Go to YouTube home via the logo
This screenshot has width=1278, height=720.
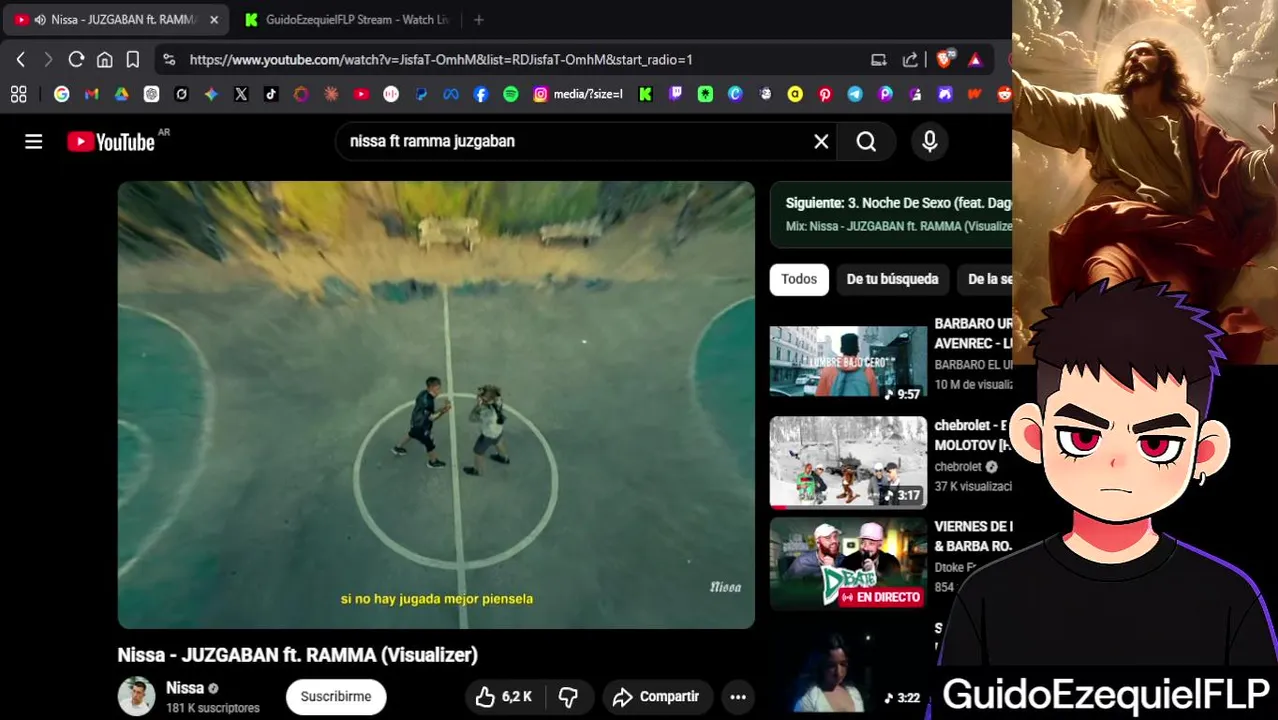[111, 142]
